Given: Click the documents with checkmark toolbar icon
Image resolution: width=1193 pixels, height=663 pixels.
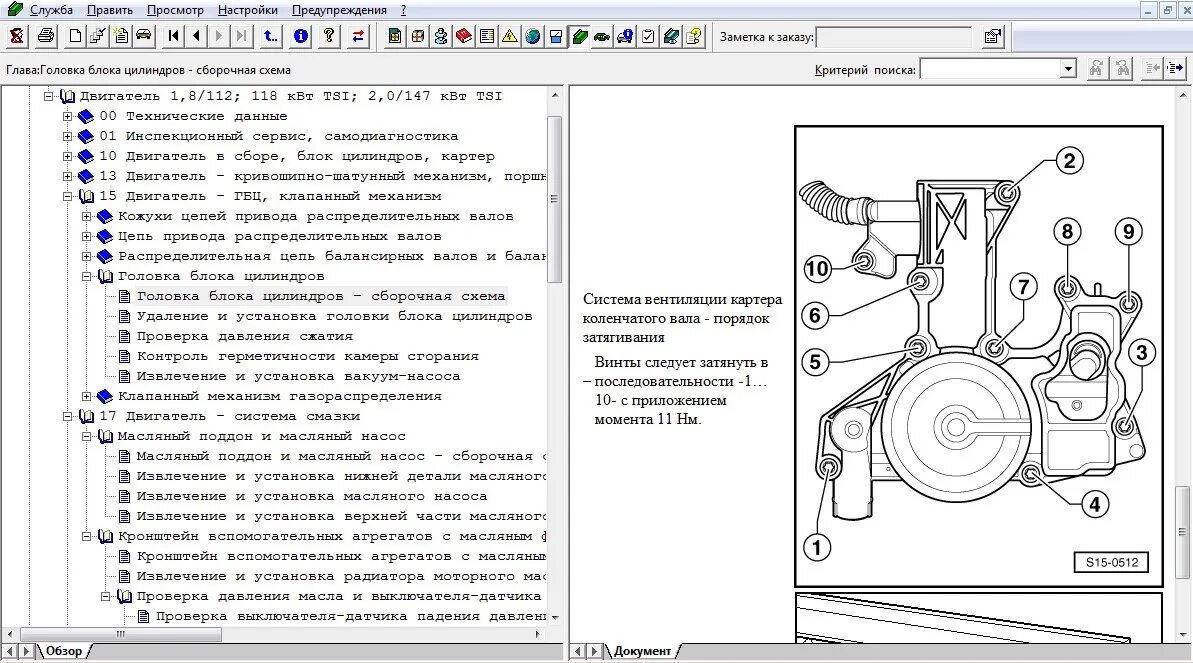Looking at the screenshot, I should (x=97, y=36).
